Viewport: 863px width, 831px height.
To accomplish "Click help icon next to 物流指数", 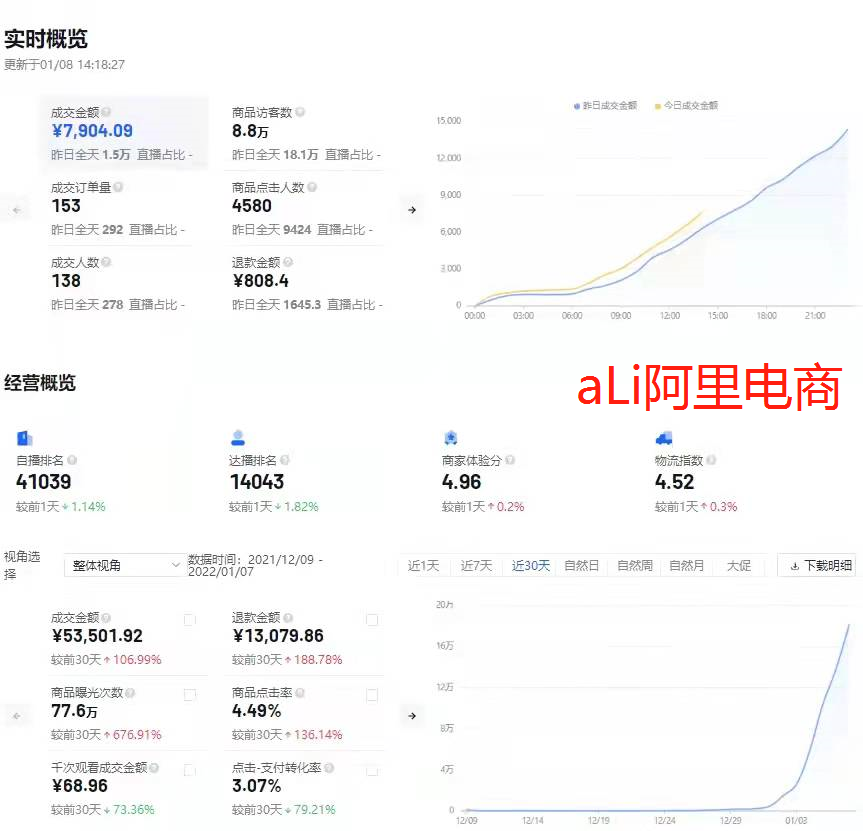I will tap(711, 460).
